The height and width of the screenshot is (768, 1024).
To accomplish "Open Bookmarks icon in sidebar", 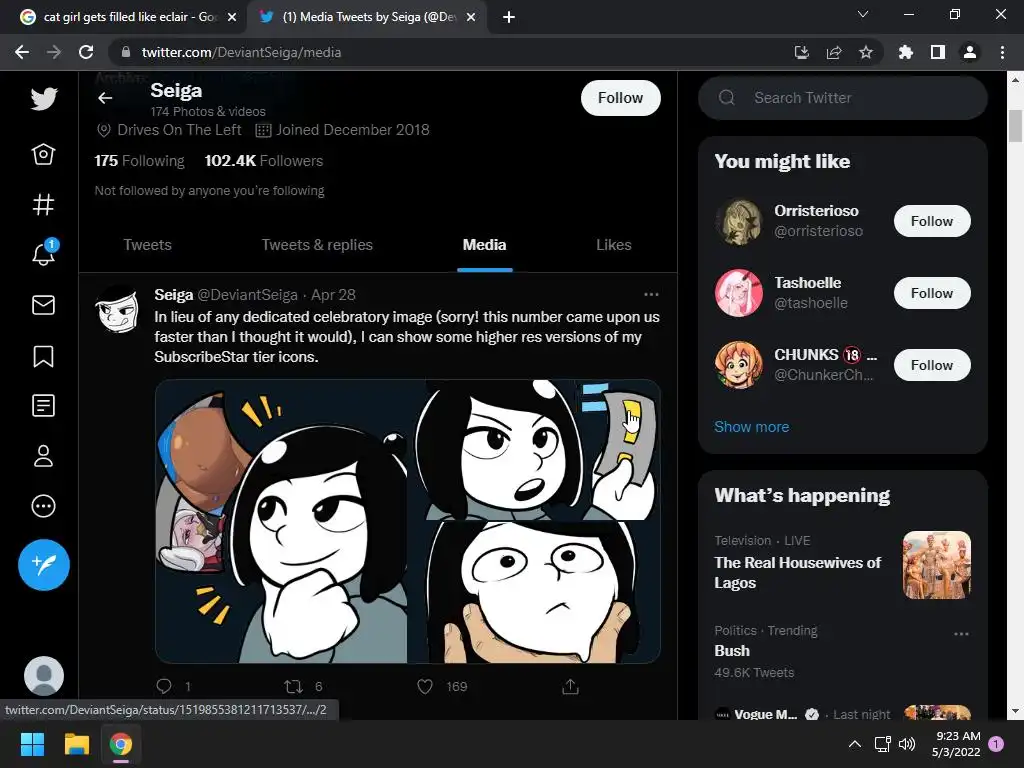I will [x=44, y=356].
